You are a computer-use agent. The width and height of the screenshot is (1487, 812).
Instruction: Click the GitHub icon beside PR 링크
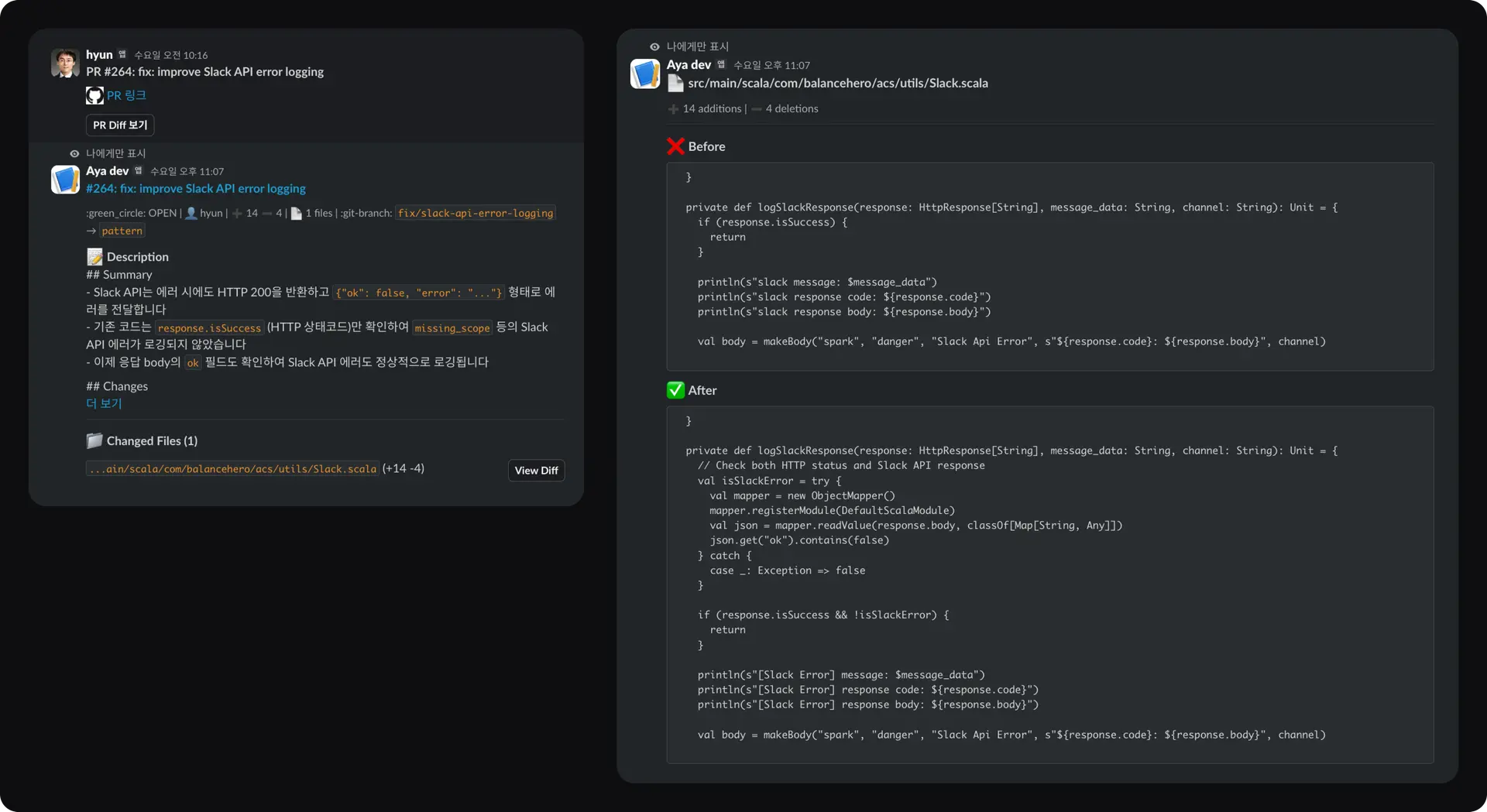pyautogui.click(x=94, y=95)
